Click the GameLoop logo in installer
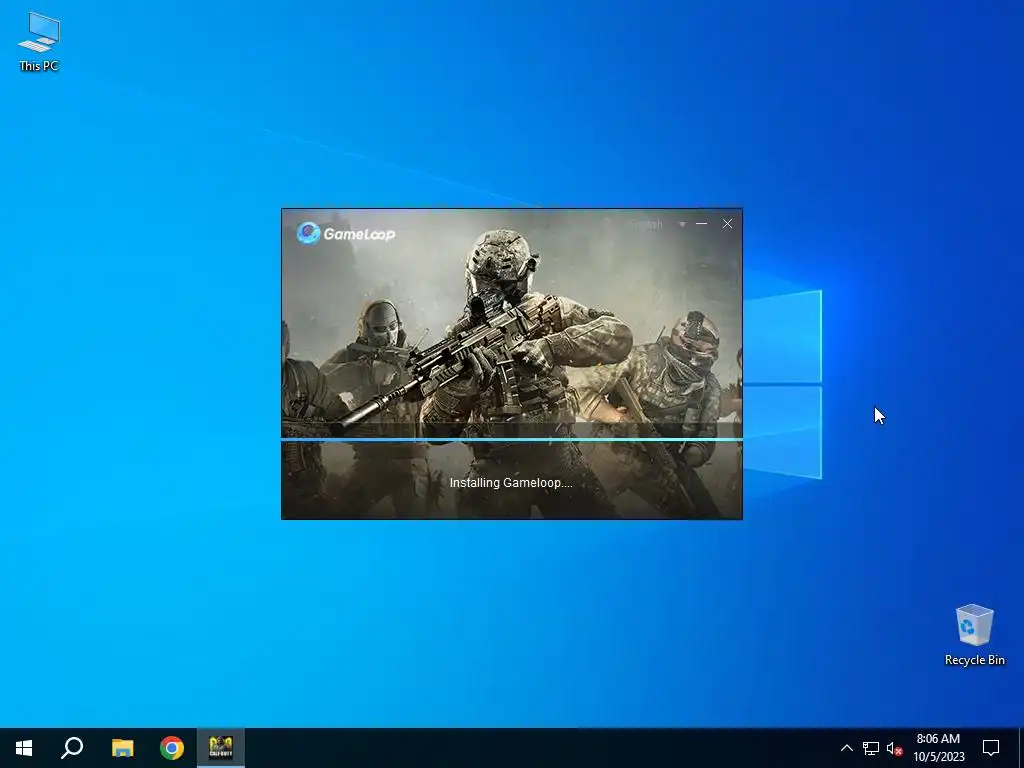Image resolution: width=1024 pixels, height=768 pixels. coord(345,233)
